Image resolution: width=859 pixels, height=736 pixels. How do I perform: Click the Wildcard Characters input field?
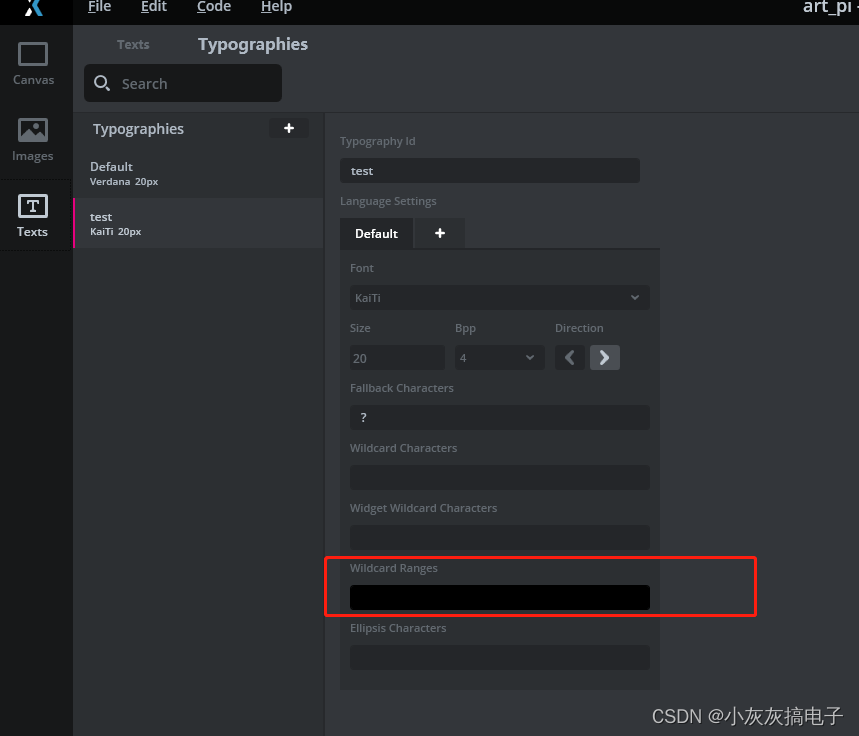pos(500,477)
